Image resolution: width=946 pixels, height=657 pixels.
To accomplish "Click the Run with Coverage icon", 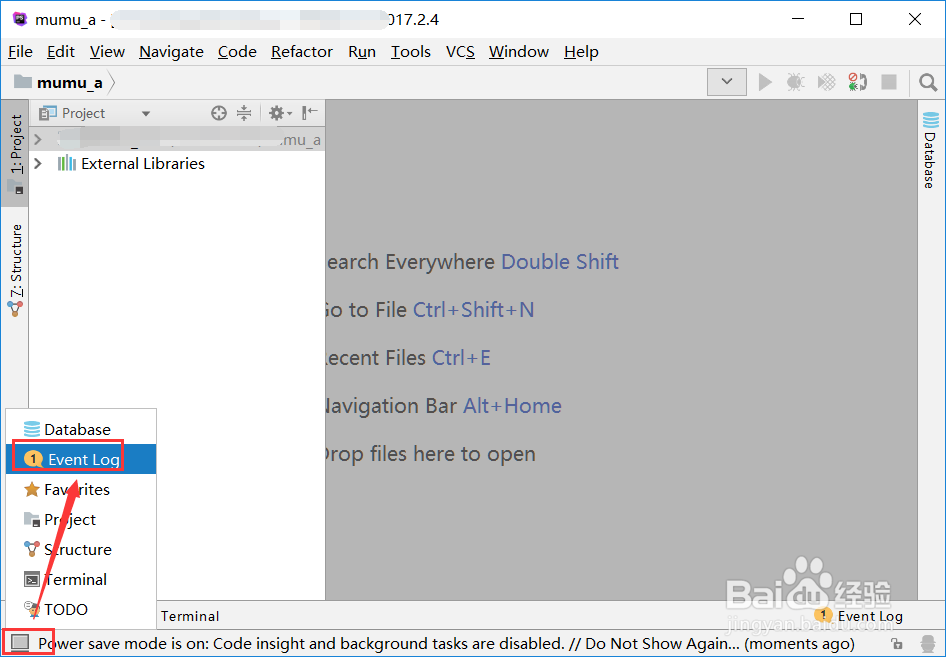I will (827, 82).
